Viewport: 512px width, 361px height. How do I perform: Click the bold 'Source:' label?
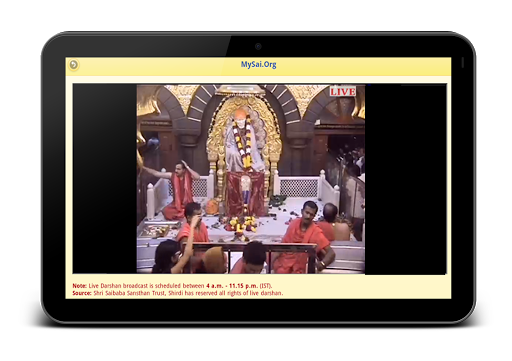click(82, 293)
